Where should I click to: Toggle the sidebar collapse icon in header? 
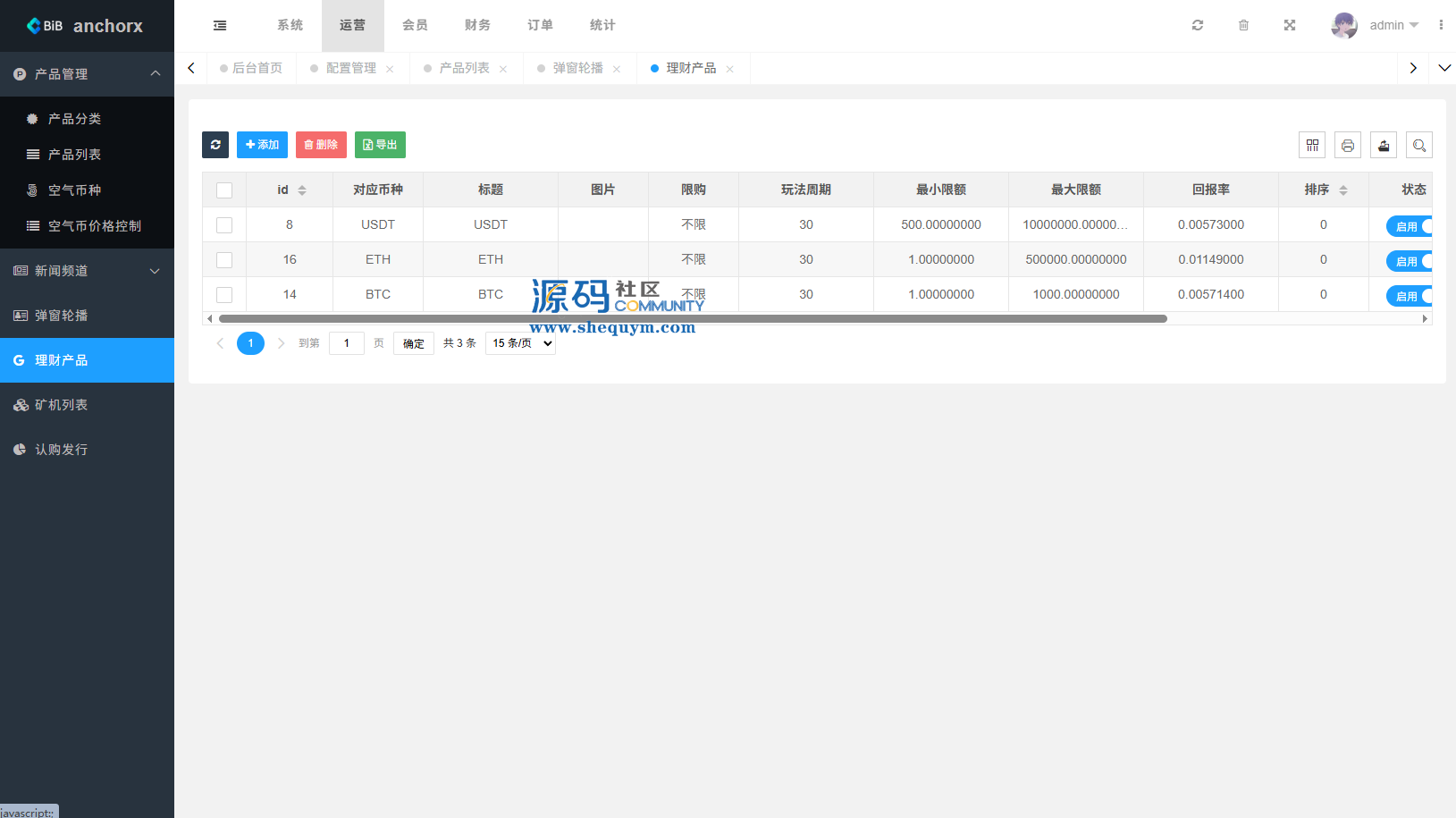point(220,25)
